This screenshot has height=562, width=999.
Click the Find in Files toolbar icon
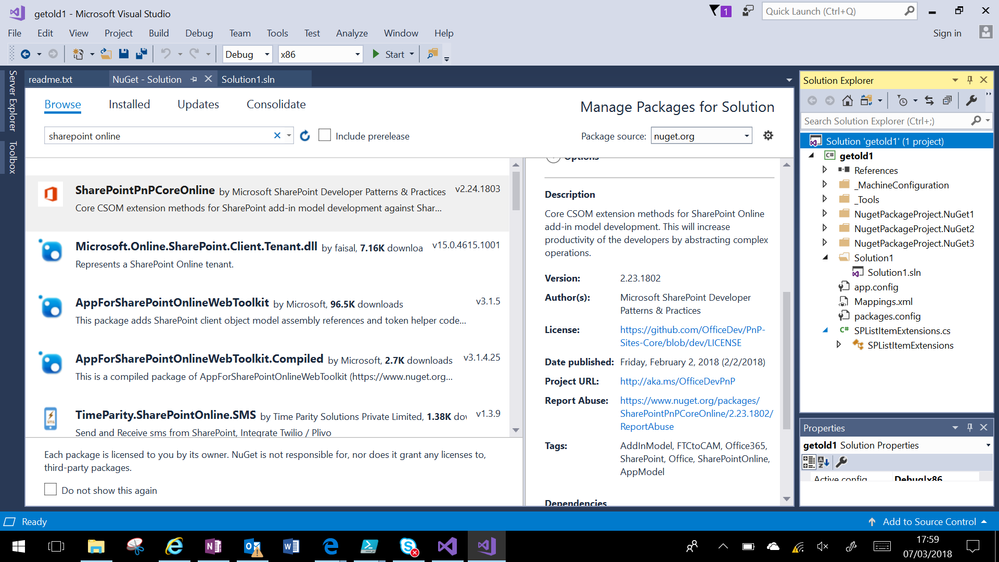pos(432,54)
